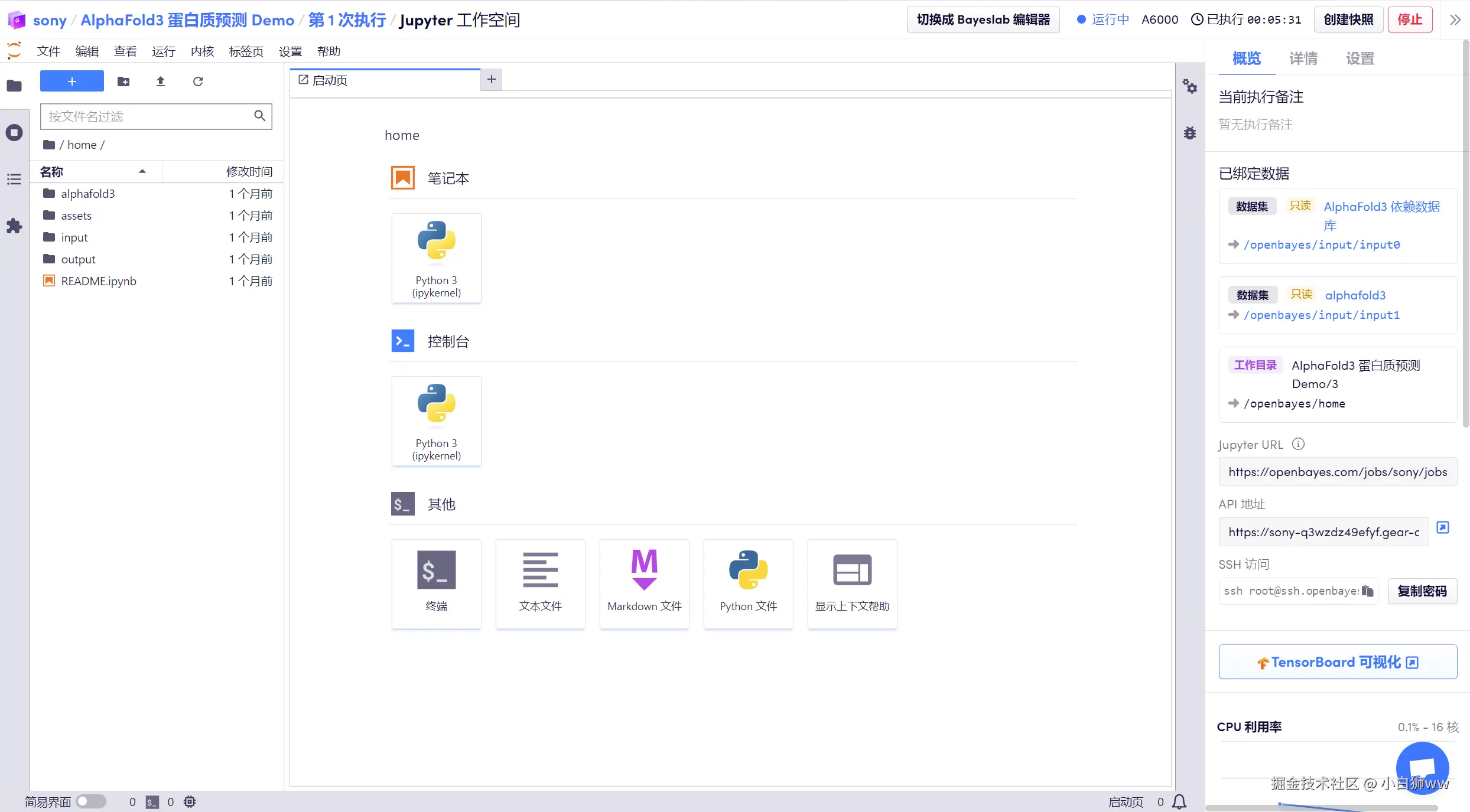Image resolution: width=1470 pixels, height=812 pixels.
Task: Copy the SSH command clipboard icon
Action: pyautogui.click(x=1367, y=591)
